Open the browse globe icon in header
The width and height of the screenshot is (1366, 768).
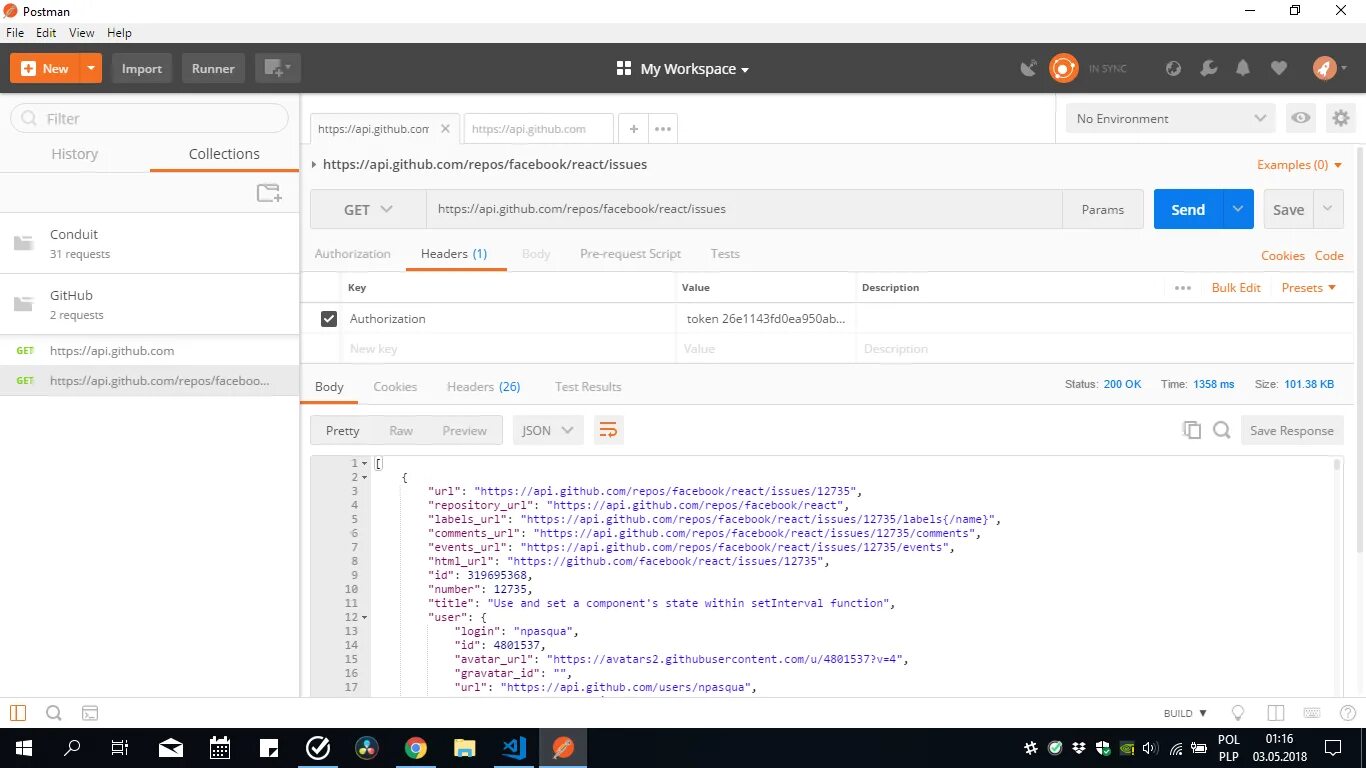tap(1174, 68)
